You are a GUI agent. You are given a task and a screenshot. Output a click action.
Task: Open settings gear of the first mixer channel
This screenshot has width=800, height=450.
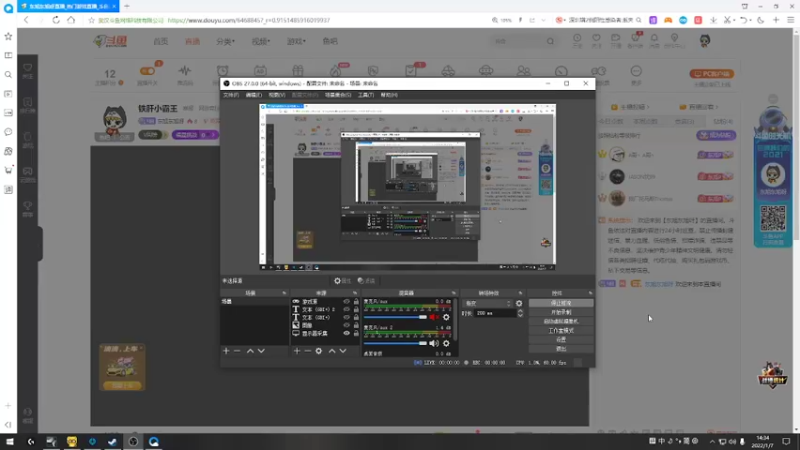tap(446, 317)
